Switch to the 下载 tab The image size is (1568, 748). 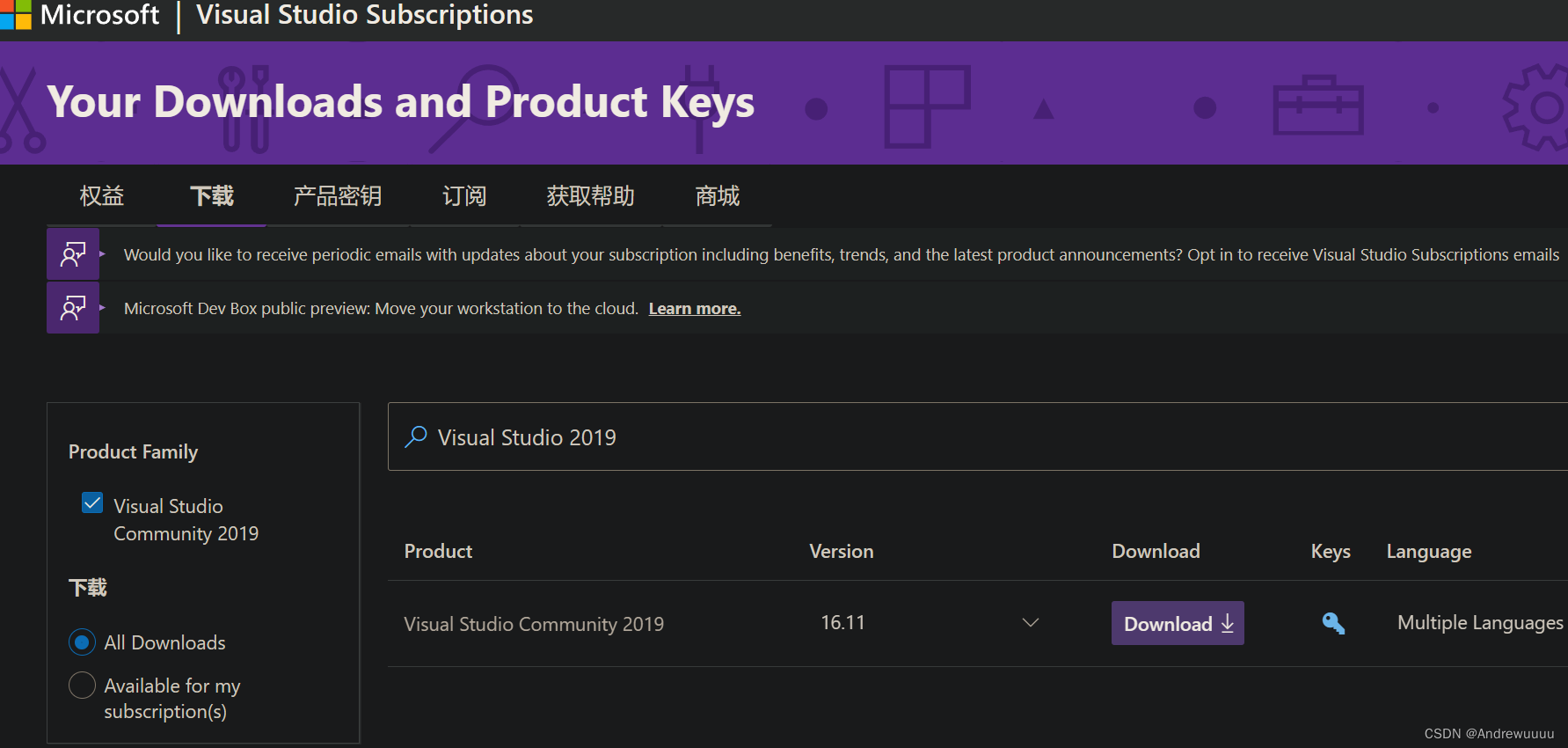point(212,195)
